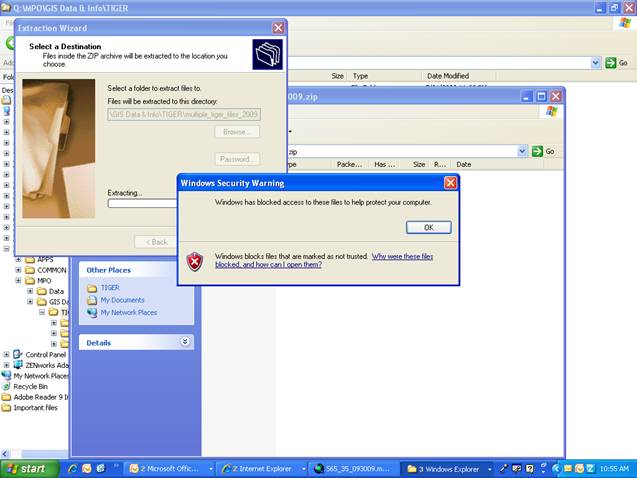
Task: Click Go button in the zip window address bar
Action: 543,151
